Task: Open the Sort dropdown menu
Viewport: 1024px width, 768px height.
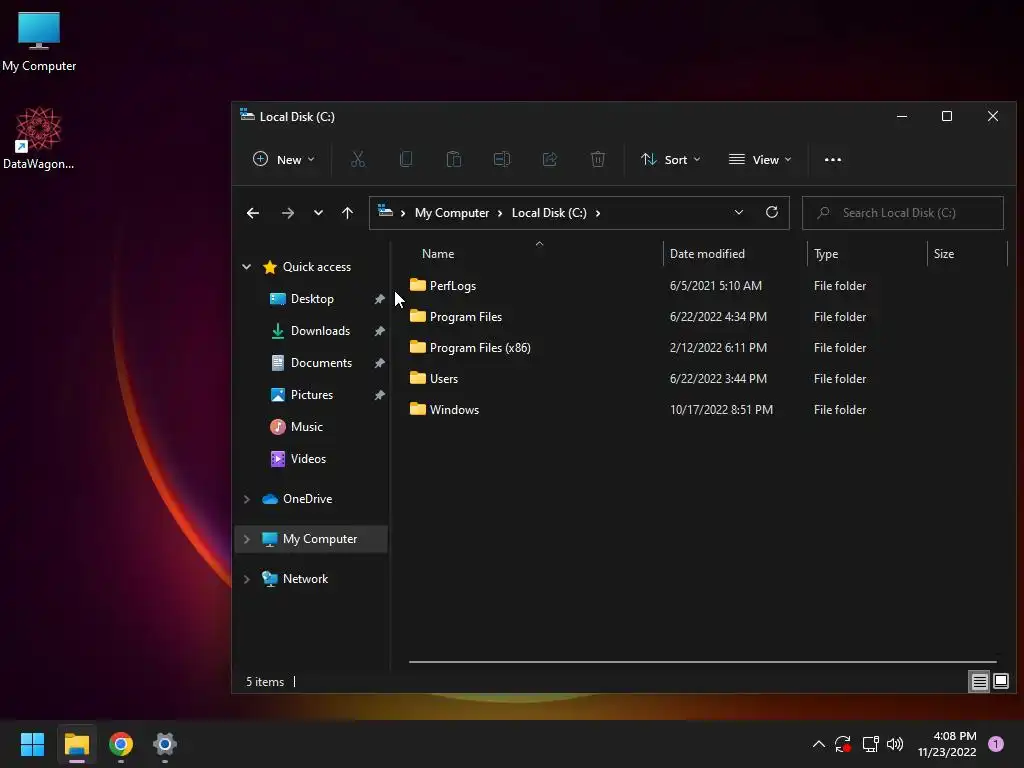Action: click(x=671, y=159)
